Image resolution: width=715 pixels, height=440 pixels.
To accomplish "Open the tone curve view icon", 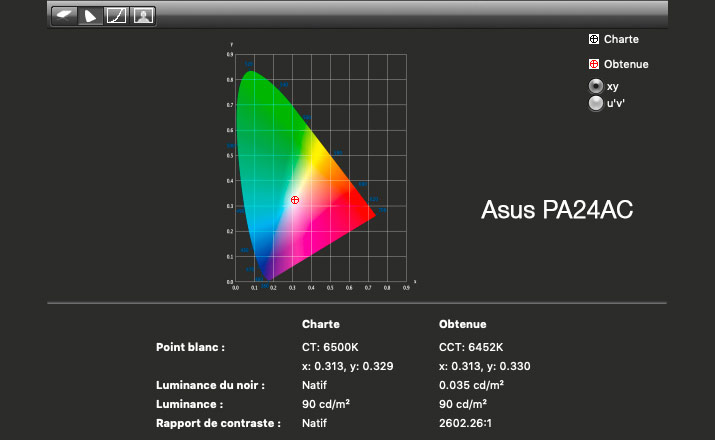I will coord(116,16).
